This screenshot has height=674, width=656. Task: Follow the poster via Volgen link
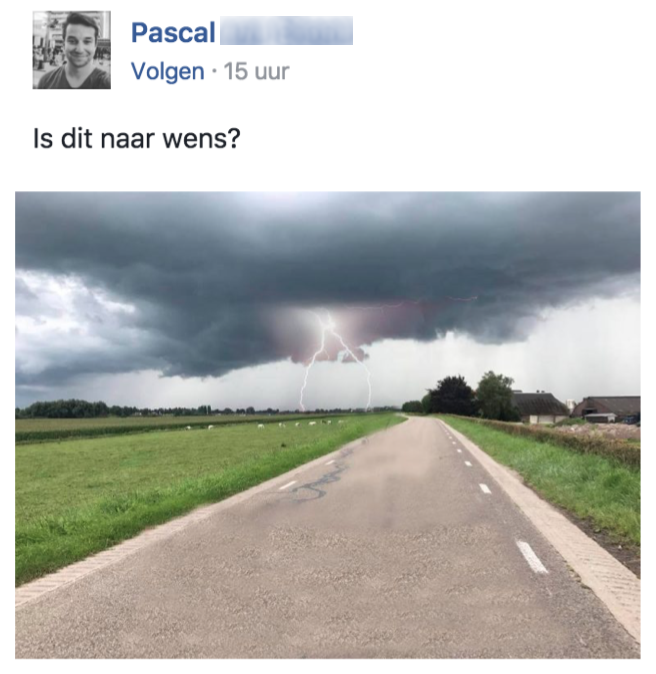click(168, 71)
